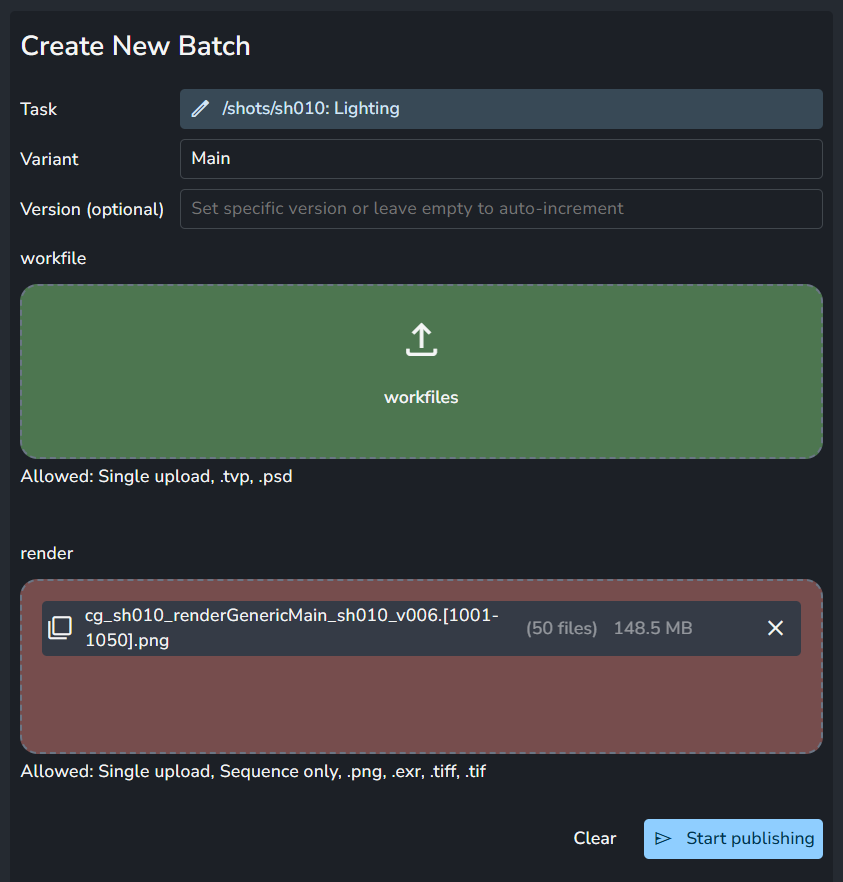The width and height of the screenshot is (843, 882).
Task: Click the upload arrow icon in workfile area
Action: (x=421, y=340)
